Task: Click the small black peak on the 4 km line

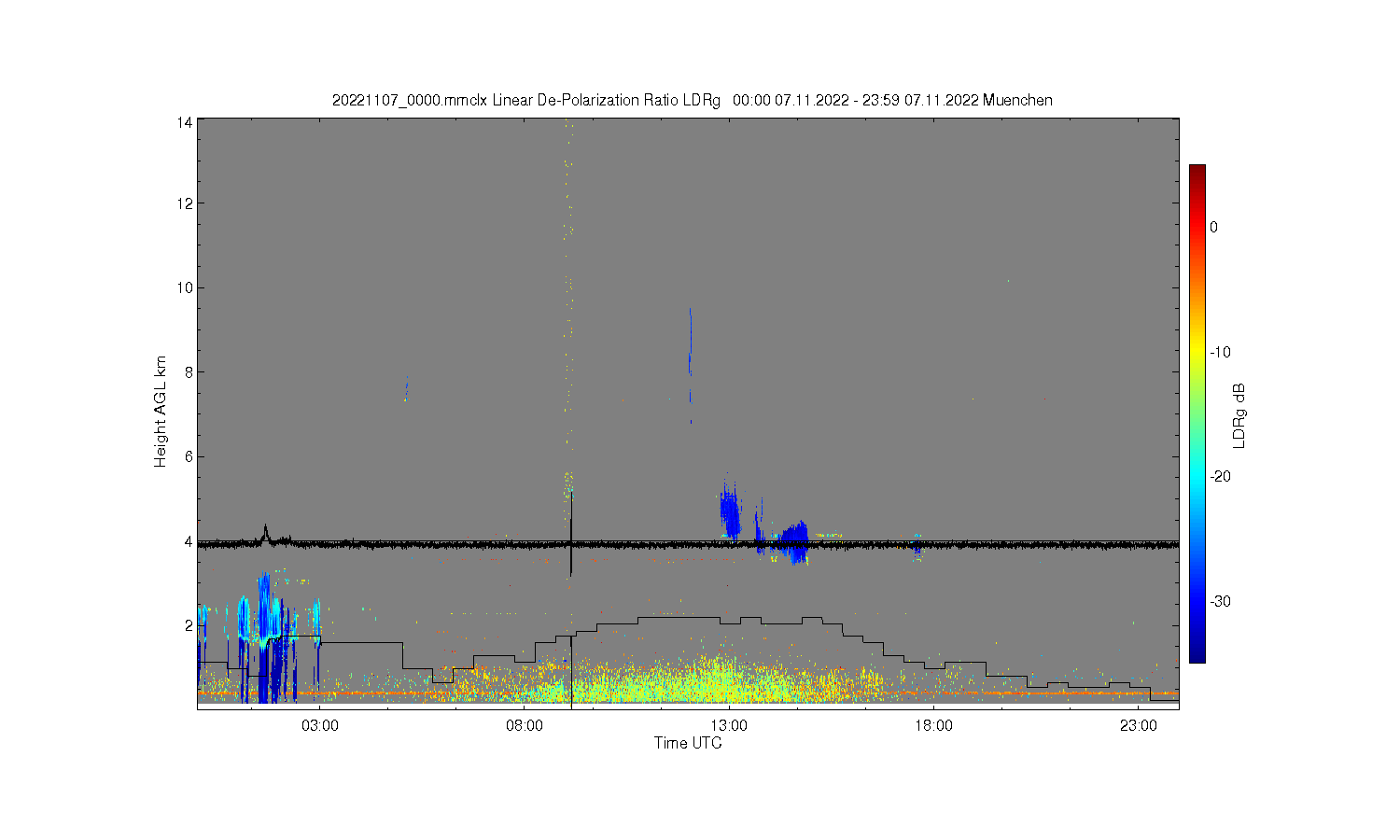Action: [x=265, y=532]
